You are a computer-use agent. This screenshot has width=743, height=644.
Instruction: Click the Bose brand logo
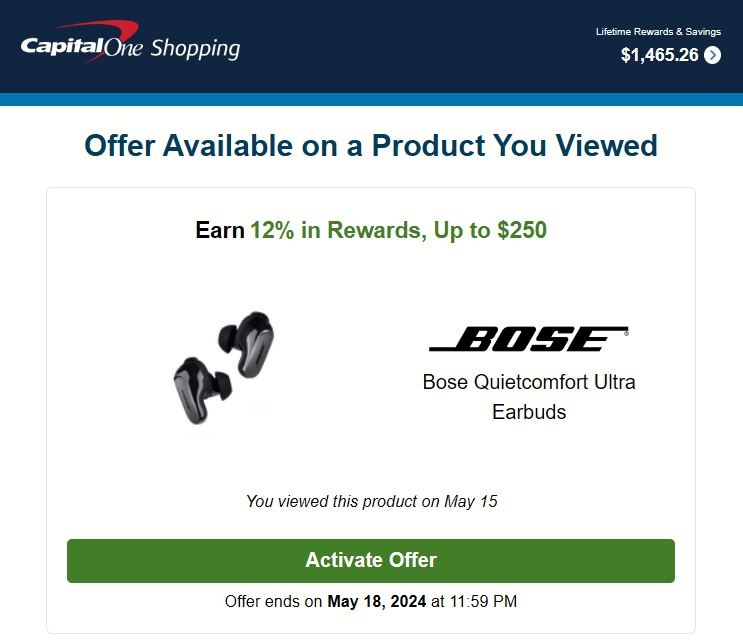point(529,339)
